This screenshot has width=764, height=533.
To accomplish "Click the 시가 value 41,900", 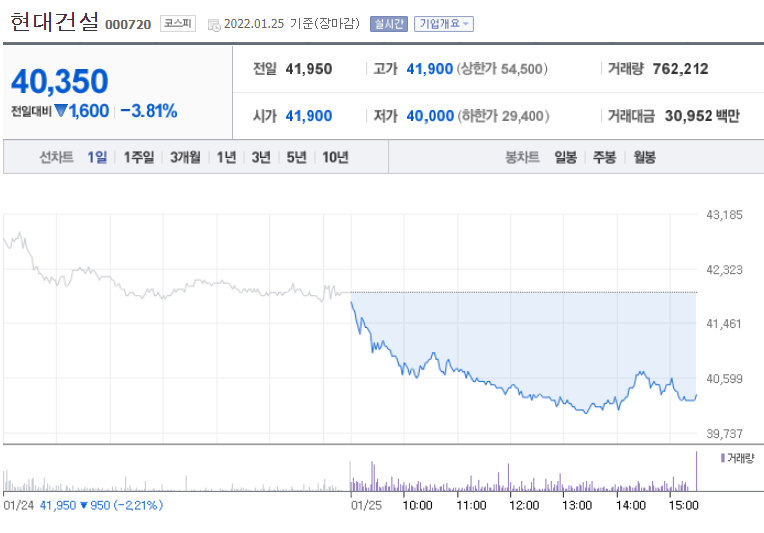I will point(309,116).
